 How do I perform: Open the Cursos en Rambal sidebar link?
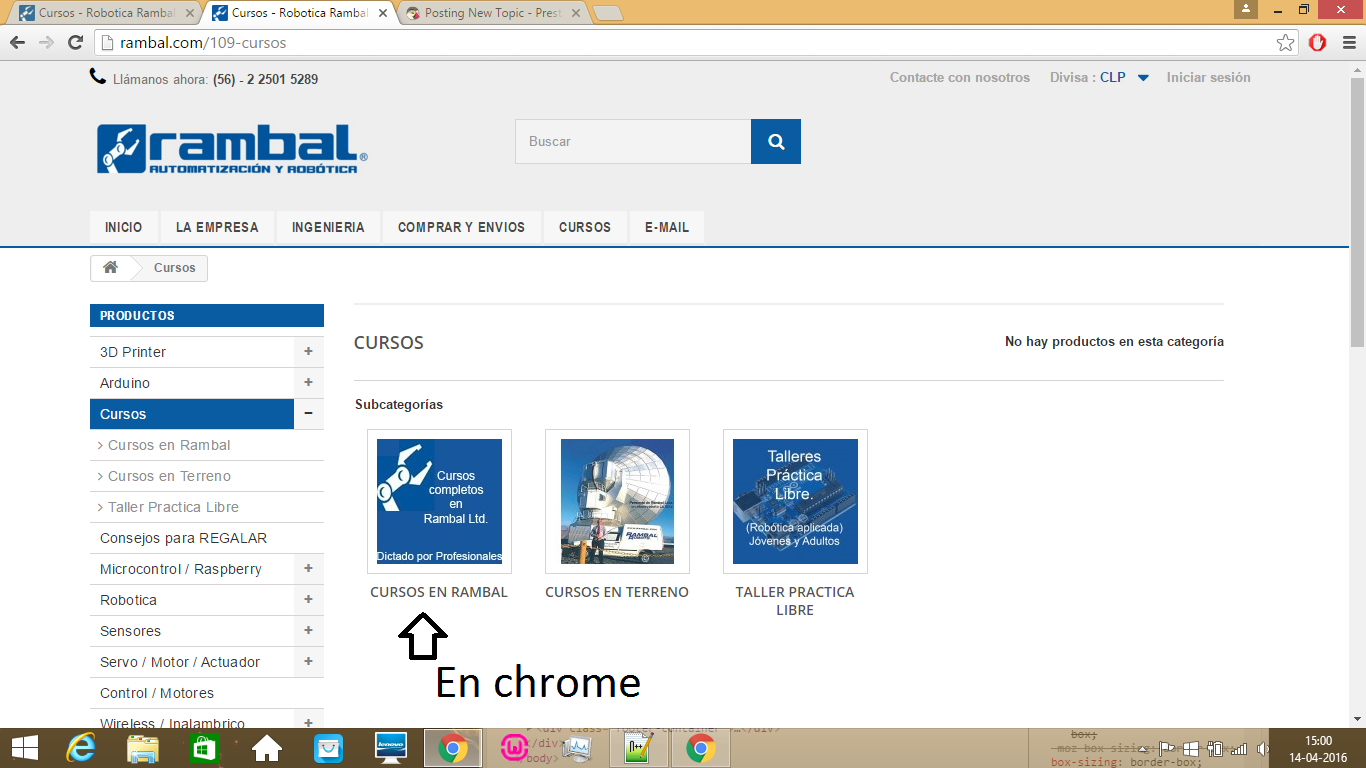pos(169,445)
